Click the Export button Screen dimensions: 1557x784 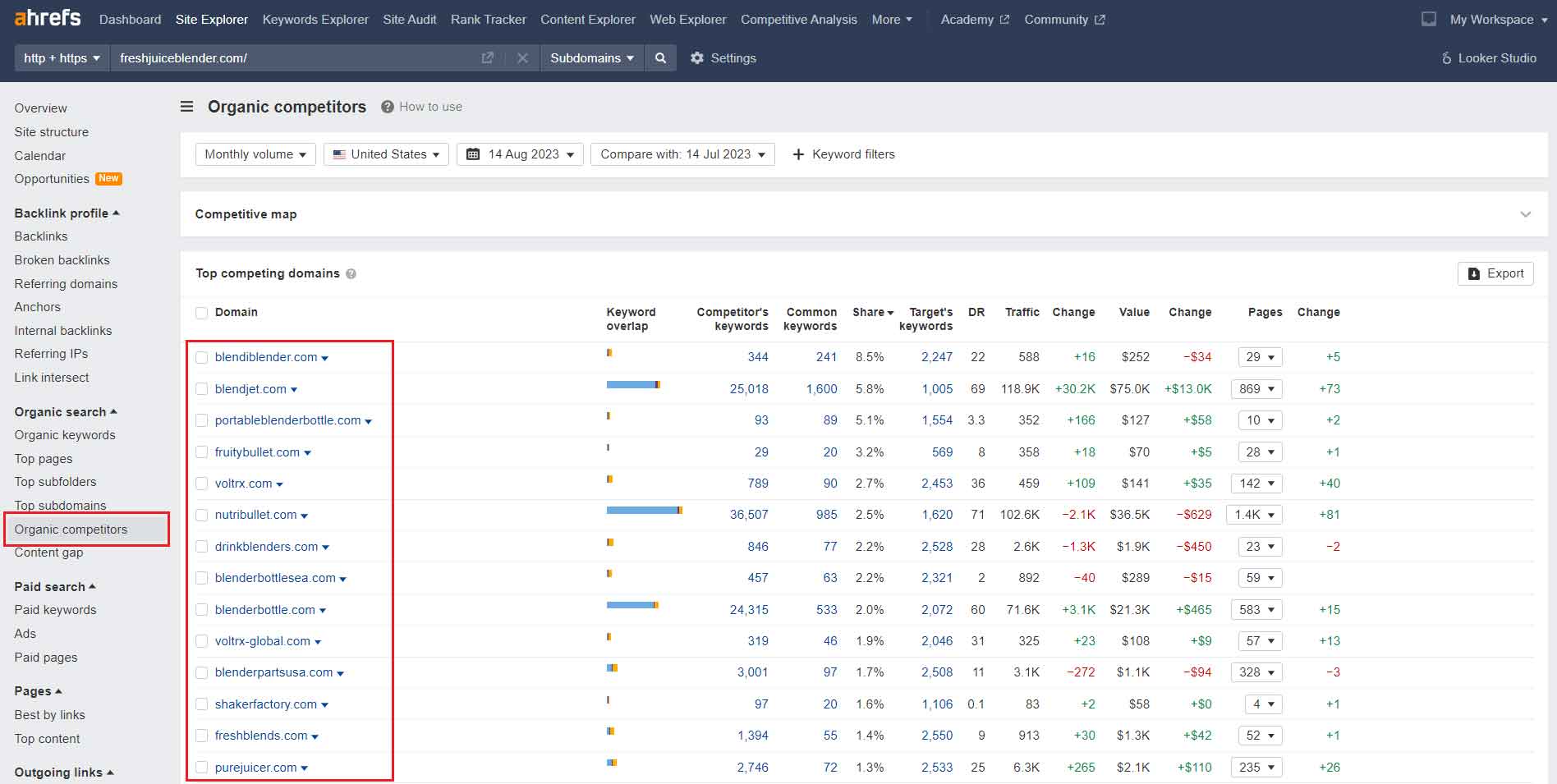point(1495,274)
